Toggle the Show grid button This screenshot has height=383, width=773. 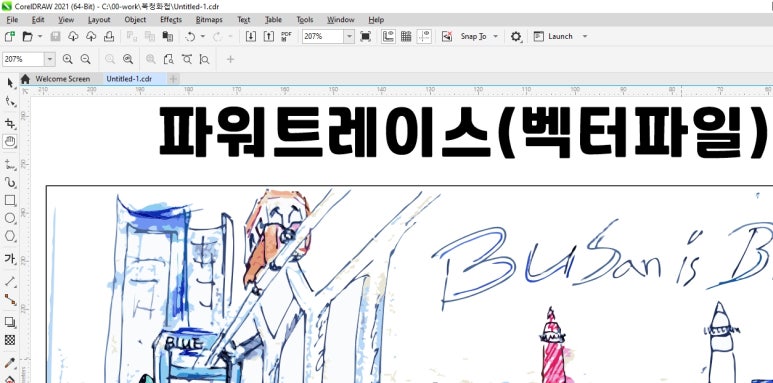(x=406, y=36)
